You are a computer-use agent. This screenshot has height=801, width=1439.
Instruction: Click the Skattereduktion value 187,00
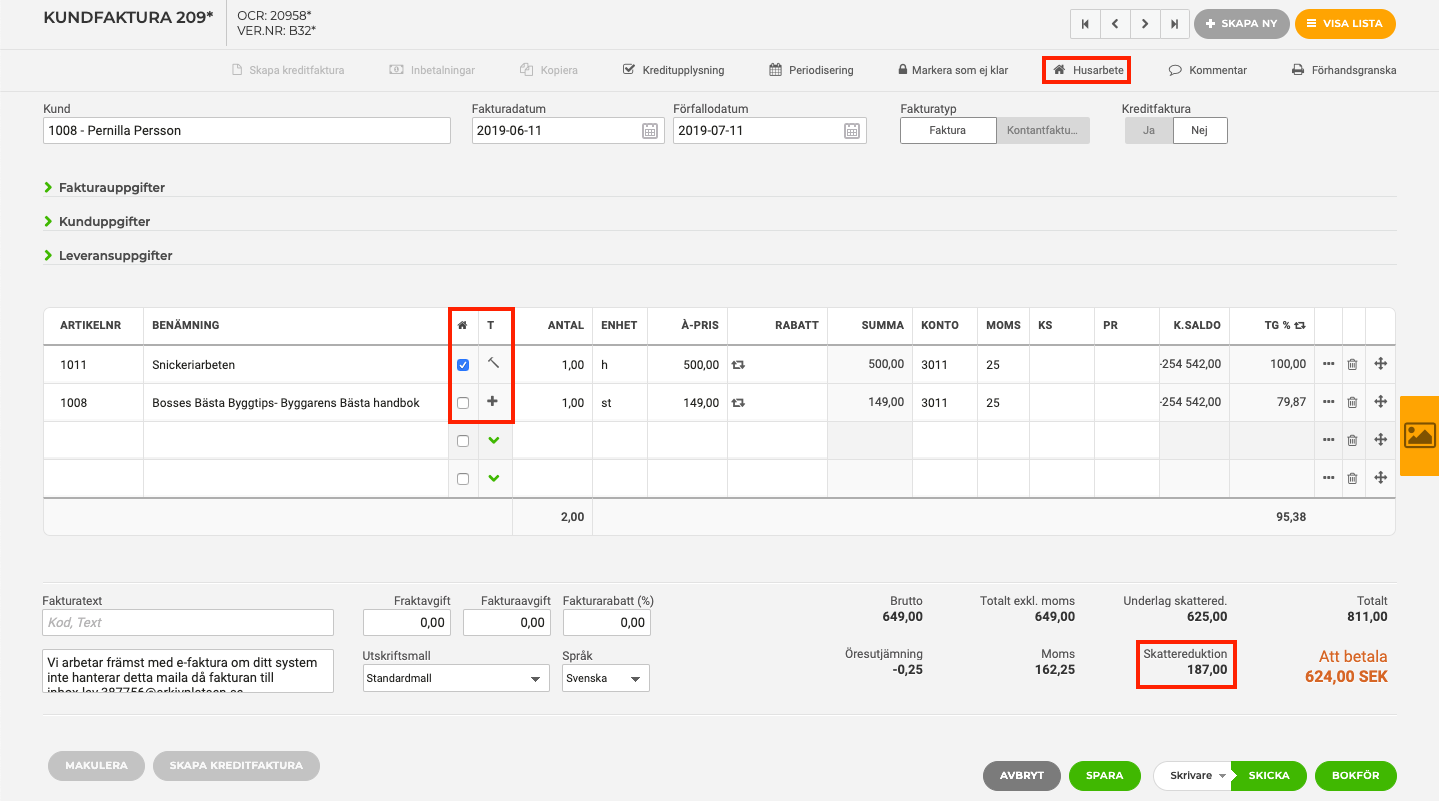[x=1207, y=670]
